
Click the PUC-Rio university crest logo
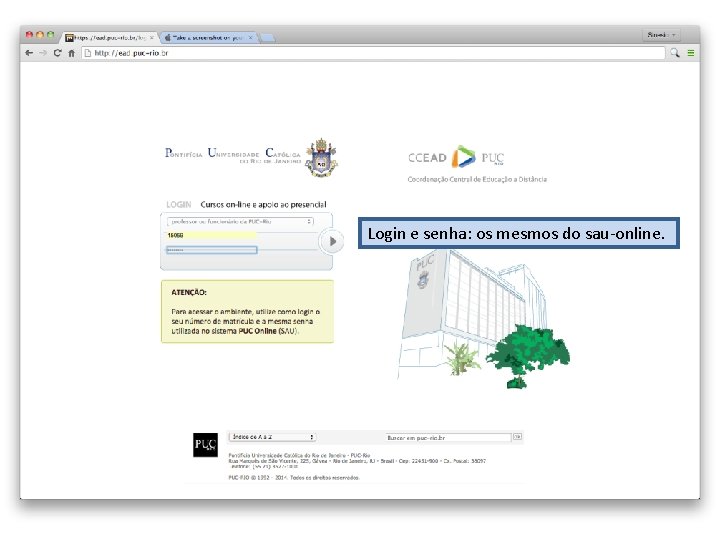click(x=321, y=157)
